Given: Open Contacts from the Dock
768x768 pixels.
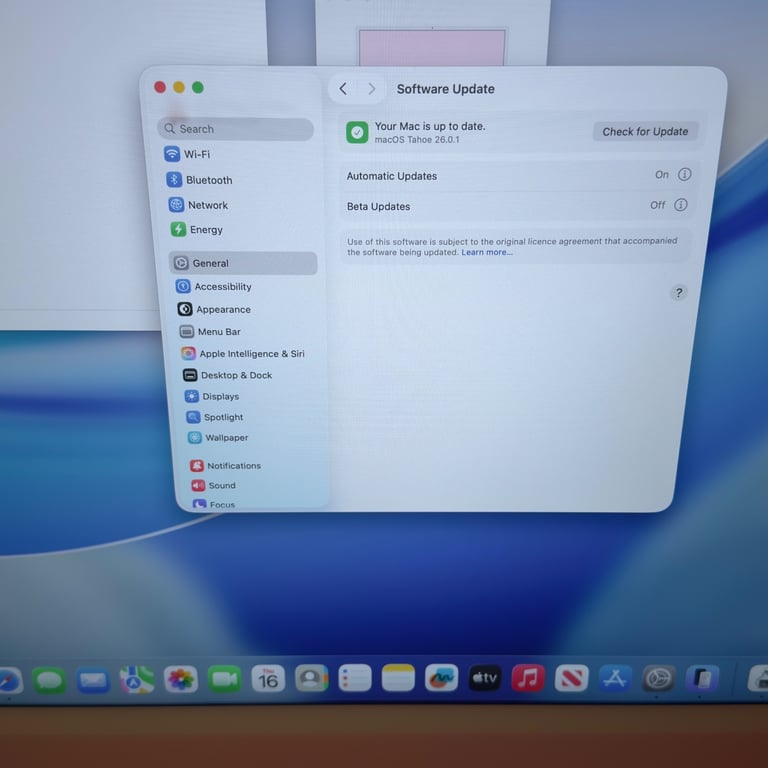Looking at the screenshot, I should point(312,678).
